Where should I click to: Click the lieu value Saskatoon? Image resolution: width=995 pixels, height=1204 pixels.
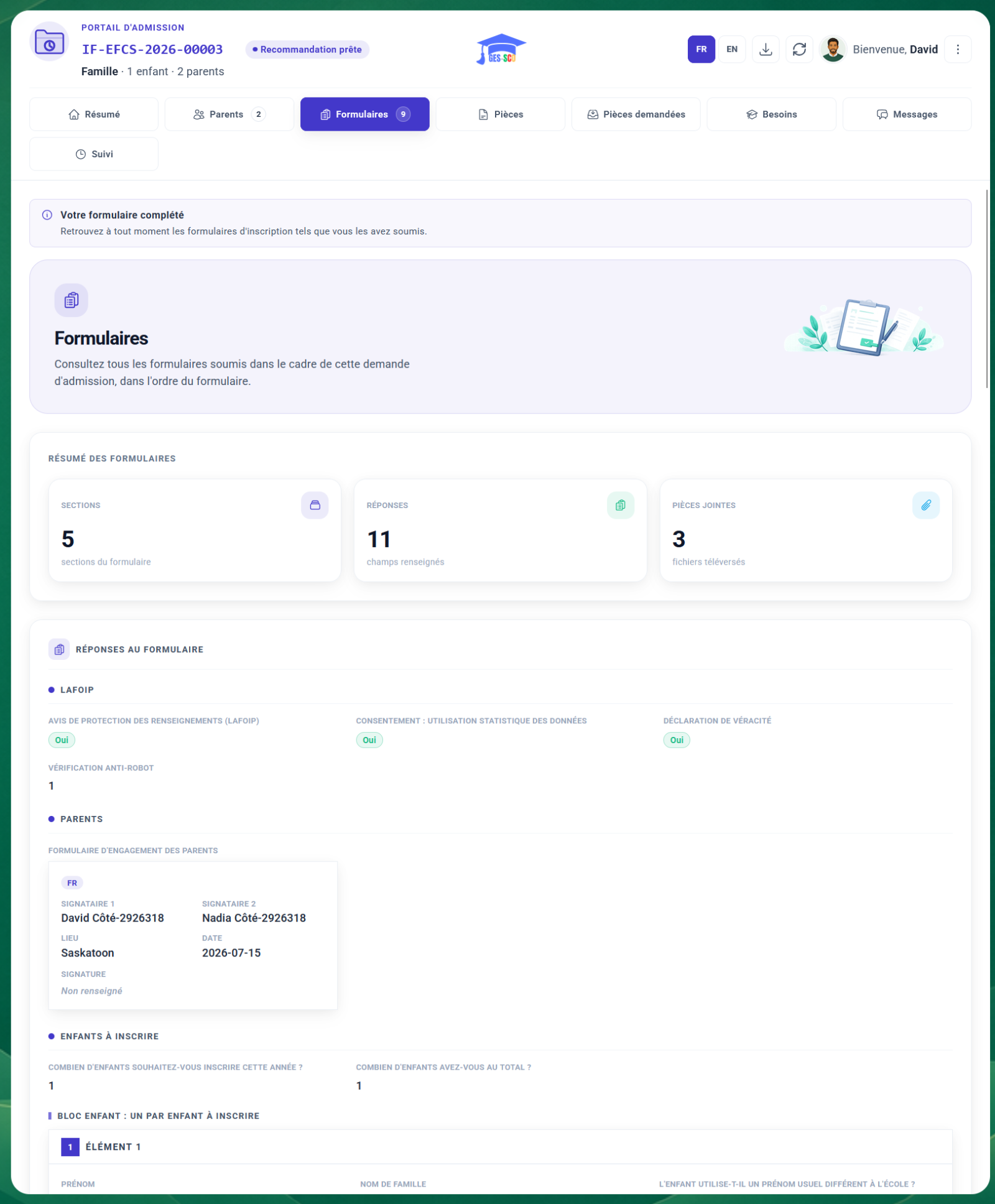click(x=88, y=953)
